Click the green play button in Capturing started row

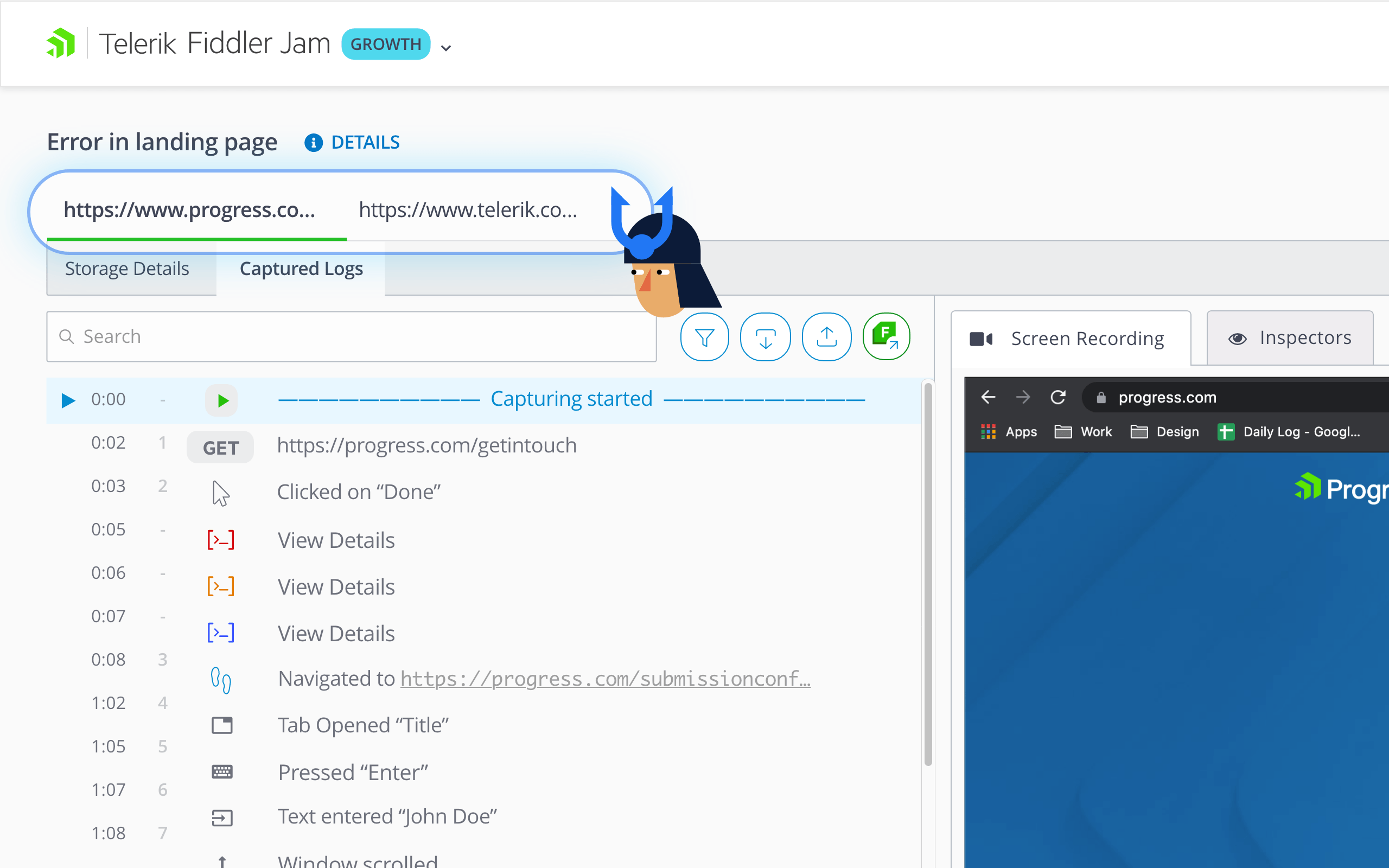coord(221,400)
